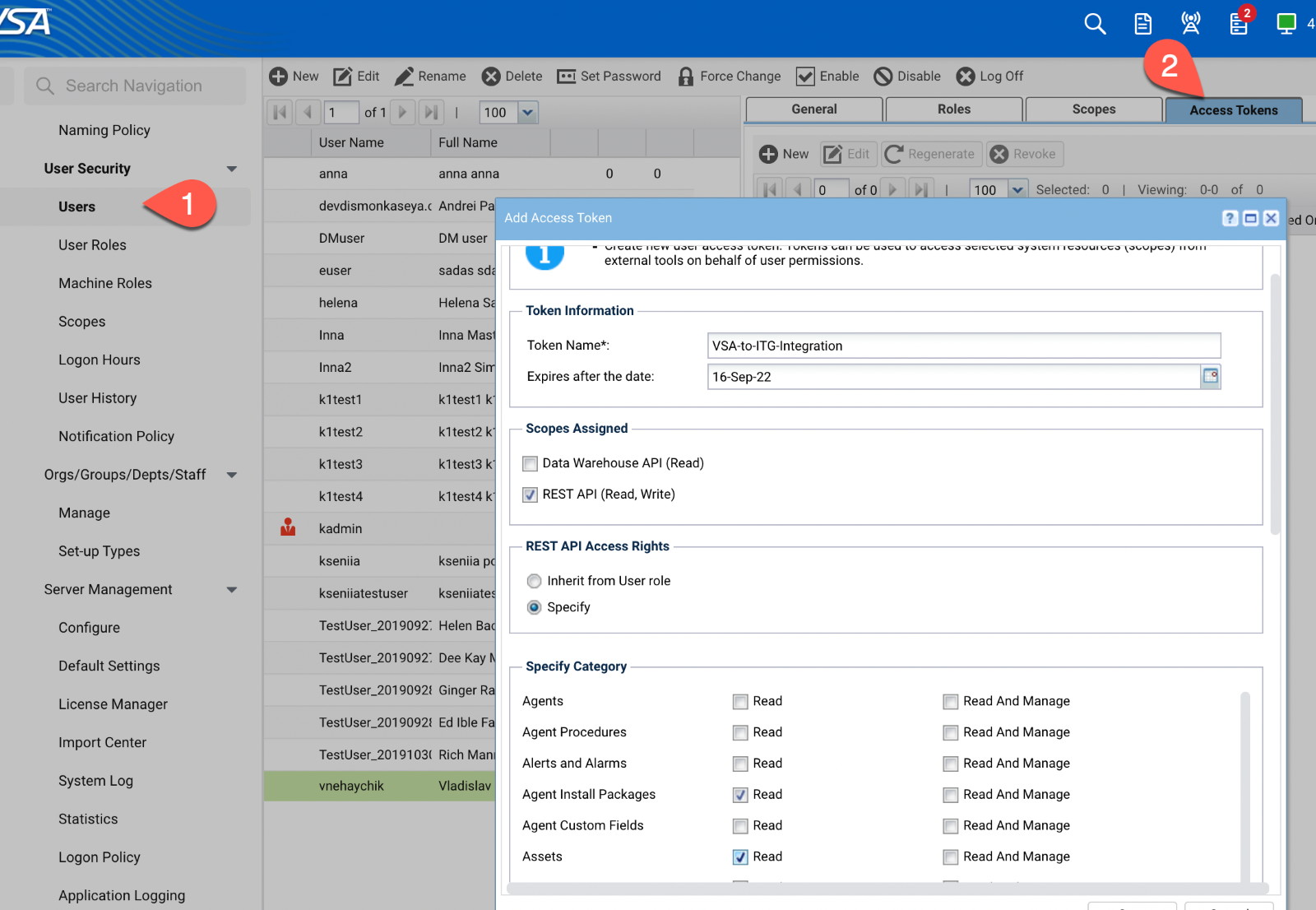Screen dimensions: 1316x910
Task: Collapse the Orgs/Groups/Depts/Staff section
Action: pos(232,475)
